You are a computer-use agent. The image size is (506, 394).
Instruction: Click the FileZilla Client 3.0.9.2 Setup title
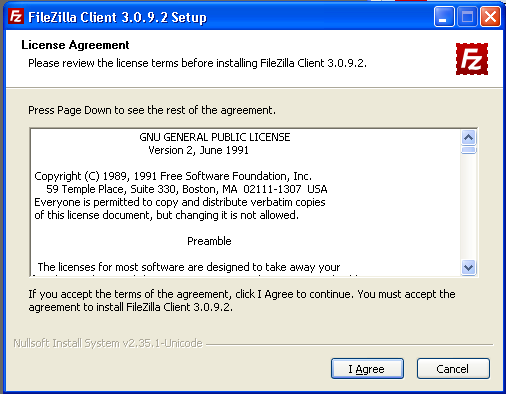pyautogui.click(x=117, y=17)
